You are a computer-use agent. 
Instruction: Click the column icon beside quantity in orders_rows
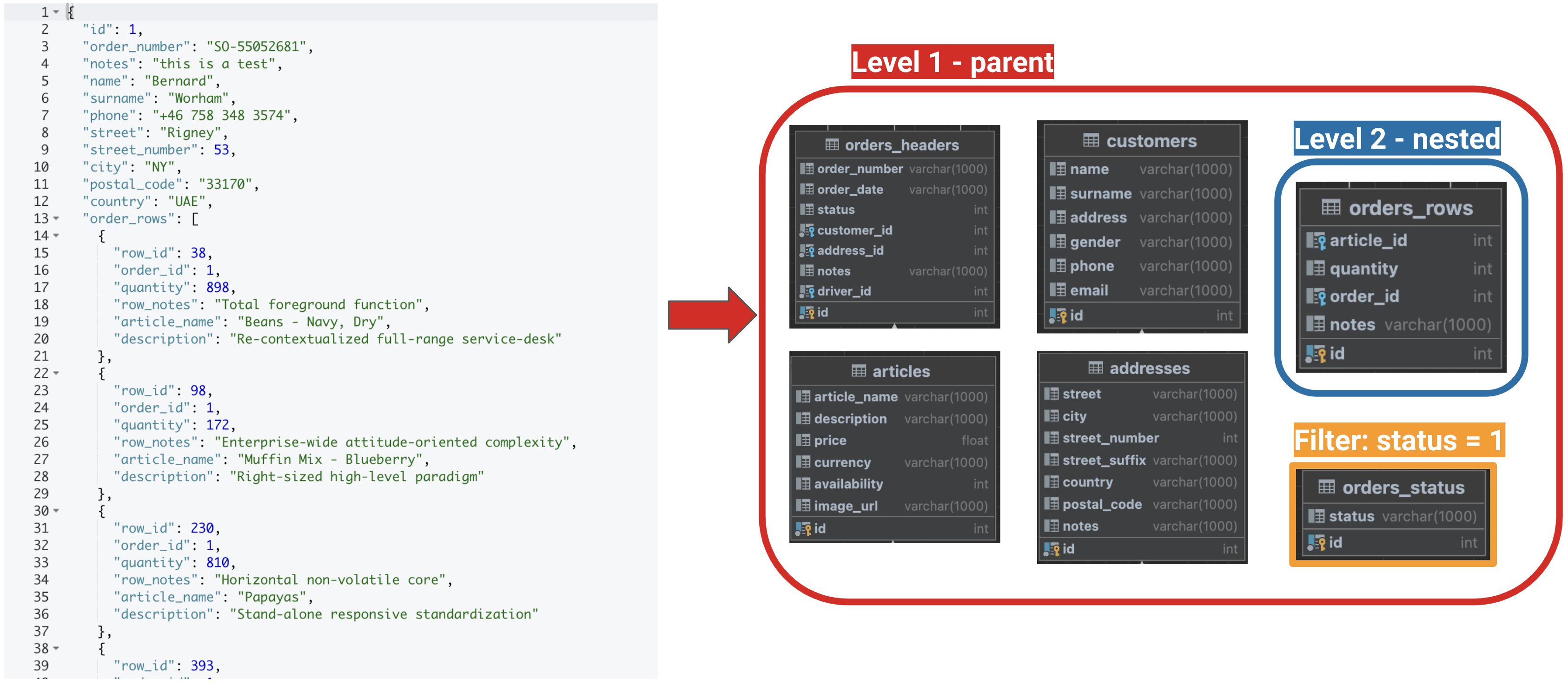1316,269
